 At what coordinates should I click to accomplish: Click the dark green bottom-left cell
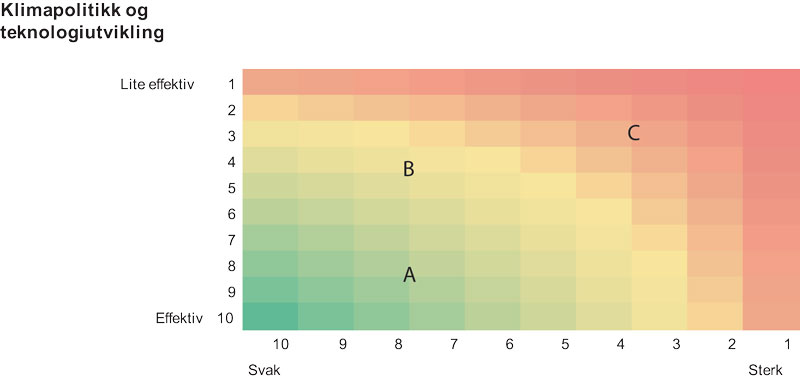[x=270, y=316]
